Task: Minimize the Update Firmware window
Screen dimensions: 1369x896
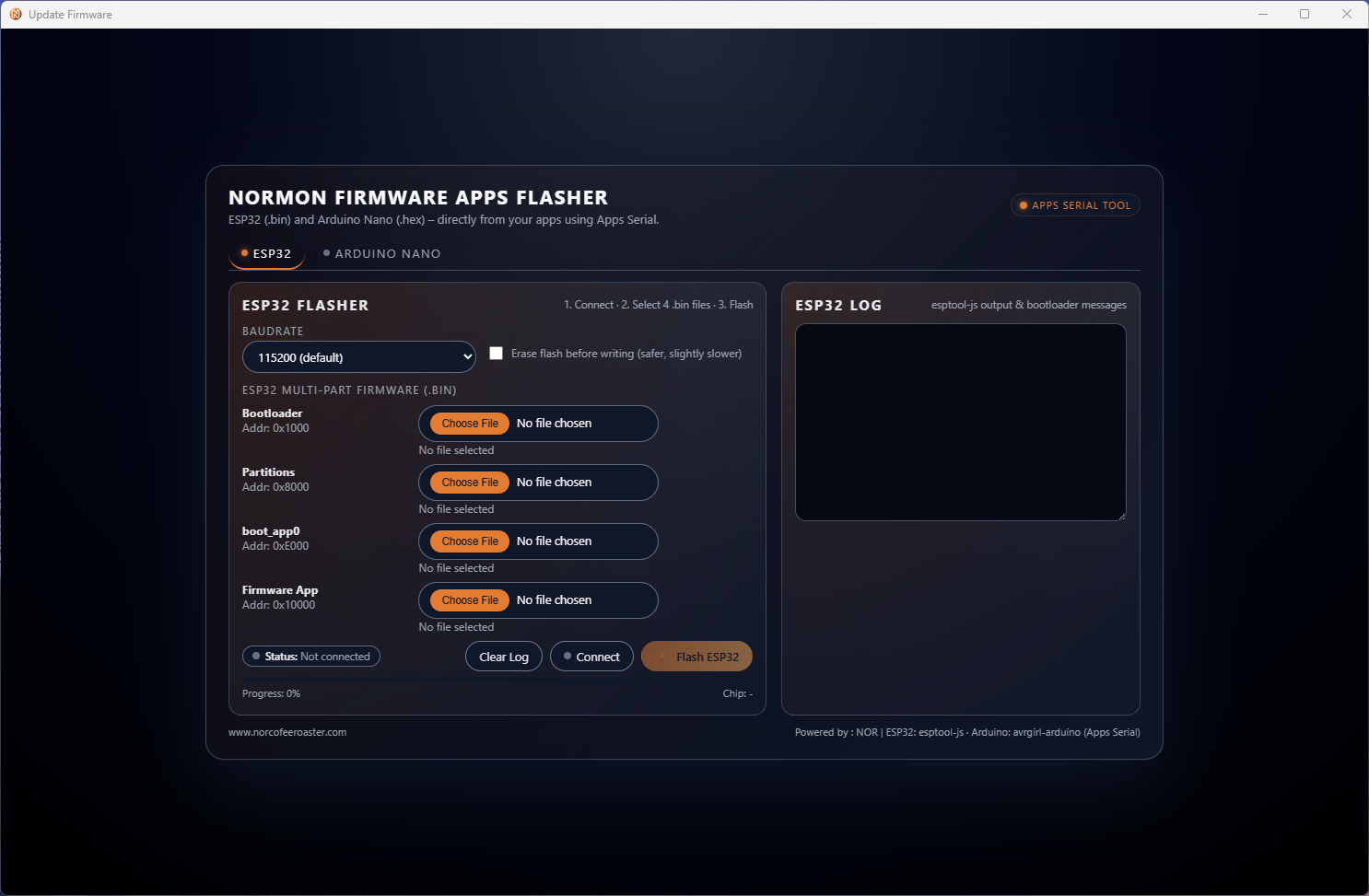Action: coord(1263,14)
